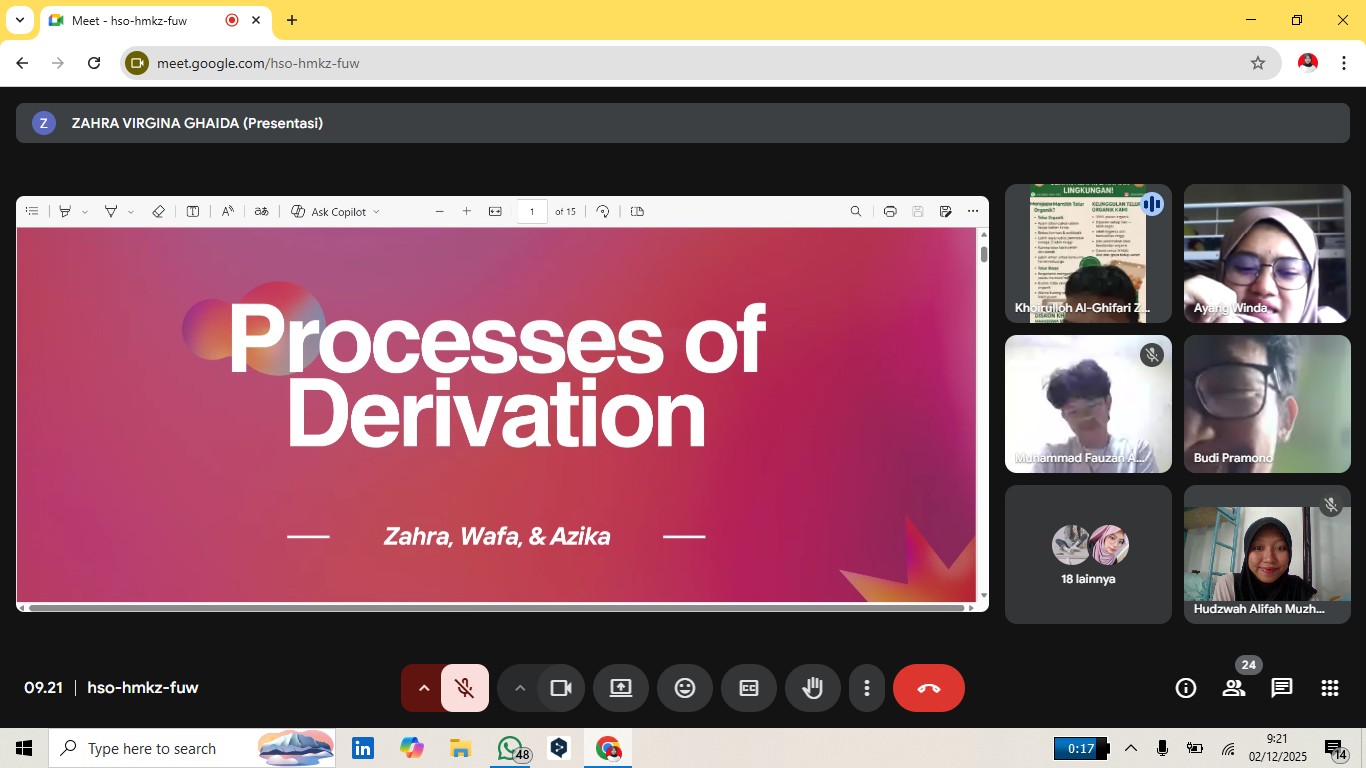
Task: Unmute the microphone
Action: click(x=464, y=688)
